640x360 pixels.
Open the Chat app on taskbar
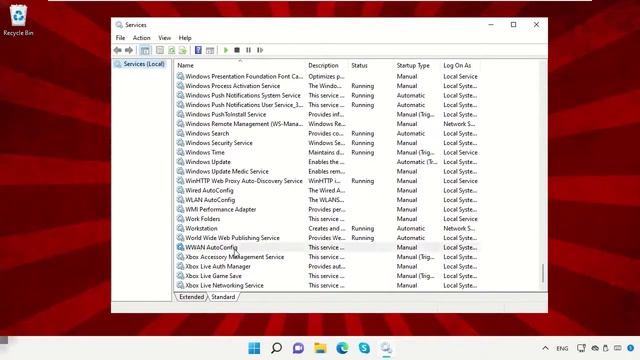point(298,348)
